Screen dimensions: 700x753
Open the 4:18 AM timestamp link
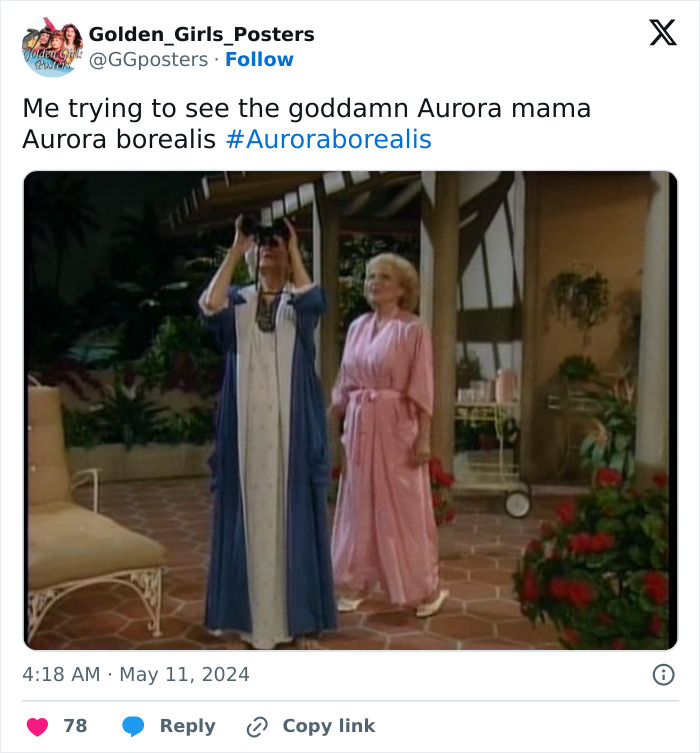click(x=61, y=674)
